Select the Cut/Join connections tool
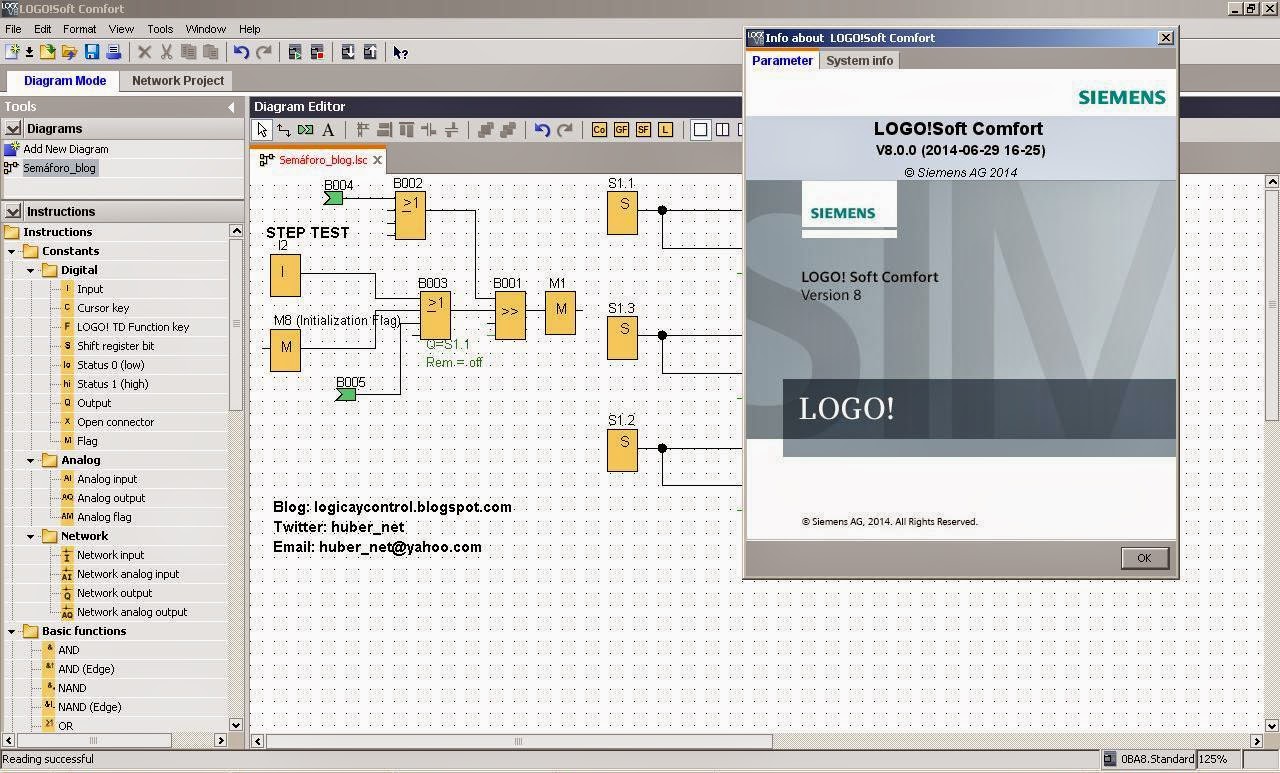 click(x=306, y=130)
